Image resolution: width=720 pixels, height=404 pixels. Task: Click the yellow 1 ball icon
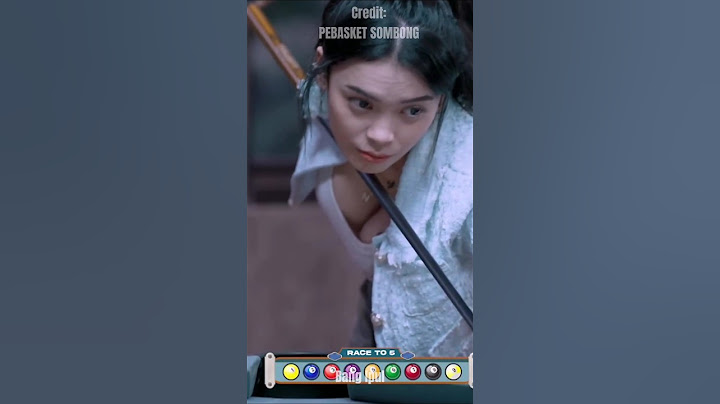click(x=291, y=371)
